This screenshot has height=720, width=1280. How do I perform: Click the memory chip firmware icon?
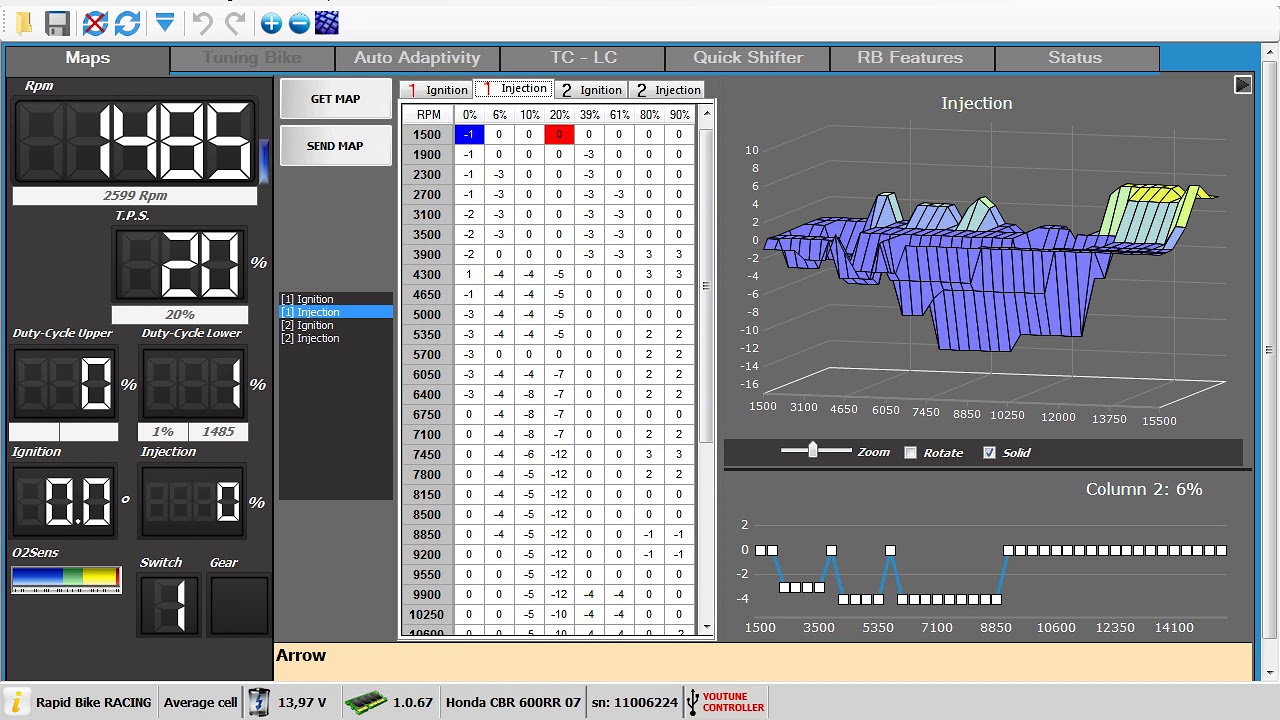click(x=366, y=702)
